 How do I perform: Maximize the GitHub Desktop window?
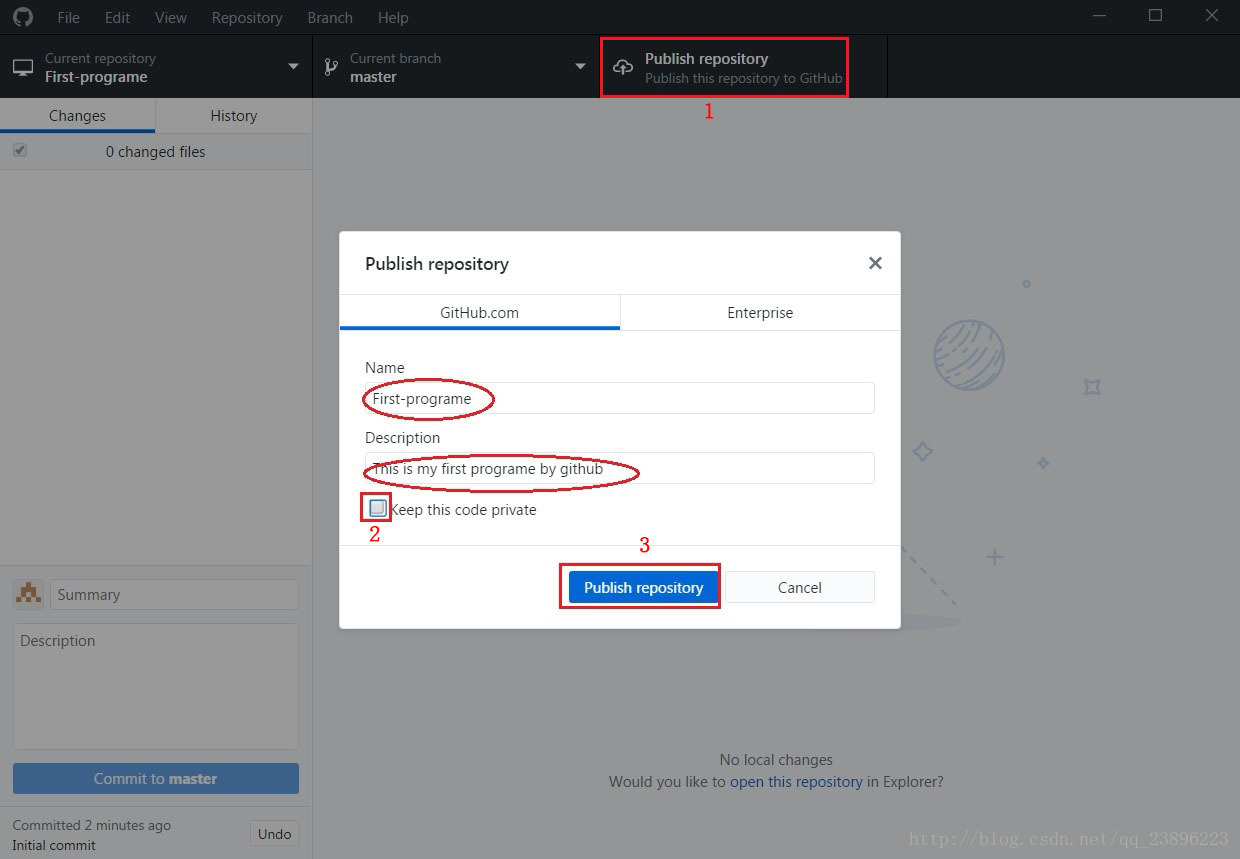(1155, 15)
